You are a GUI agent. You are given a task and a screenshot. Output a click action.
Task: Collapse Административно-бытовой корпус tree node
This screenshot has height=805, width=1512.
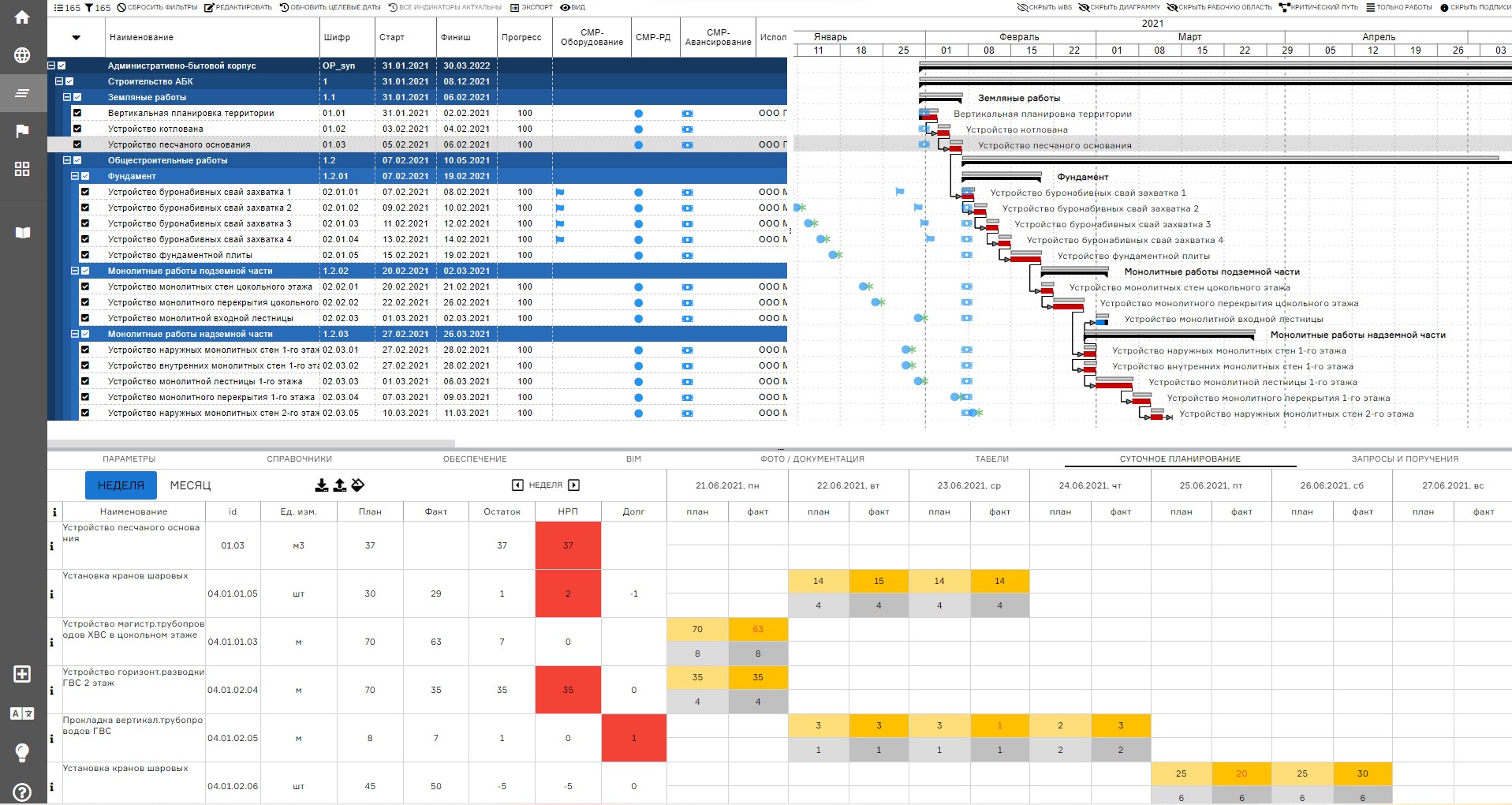pyautogui.click(x=51, y=66)
